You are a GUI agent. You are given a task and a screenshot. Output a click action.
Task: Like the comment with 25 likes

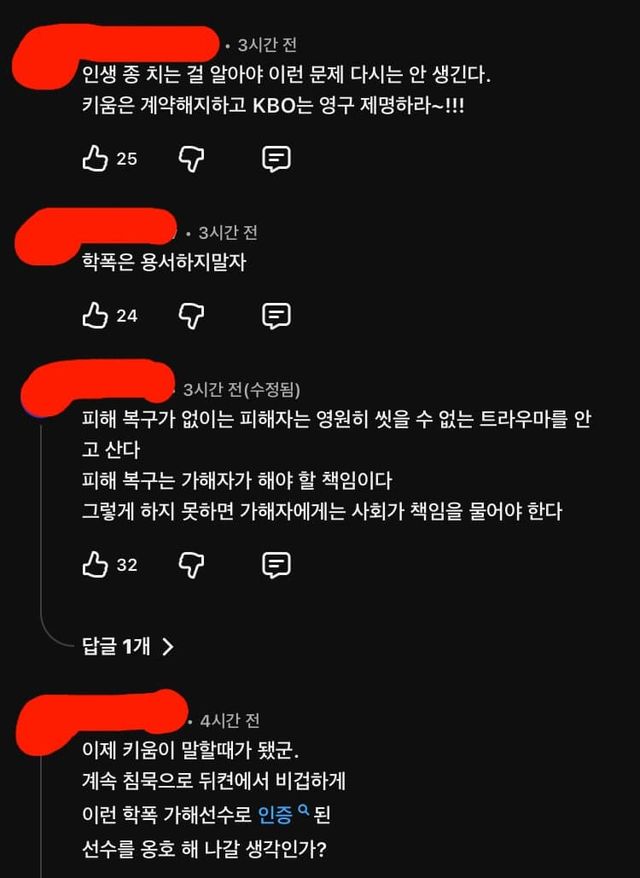95,158
